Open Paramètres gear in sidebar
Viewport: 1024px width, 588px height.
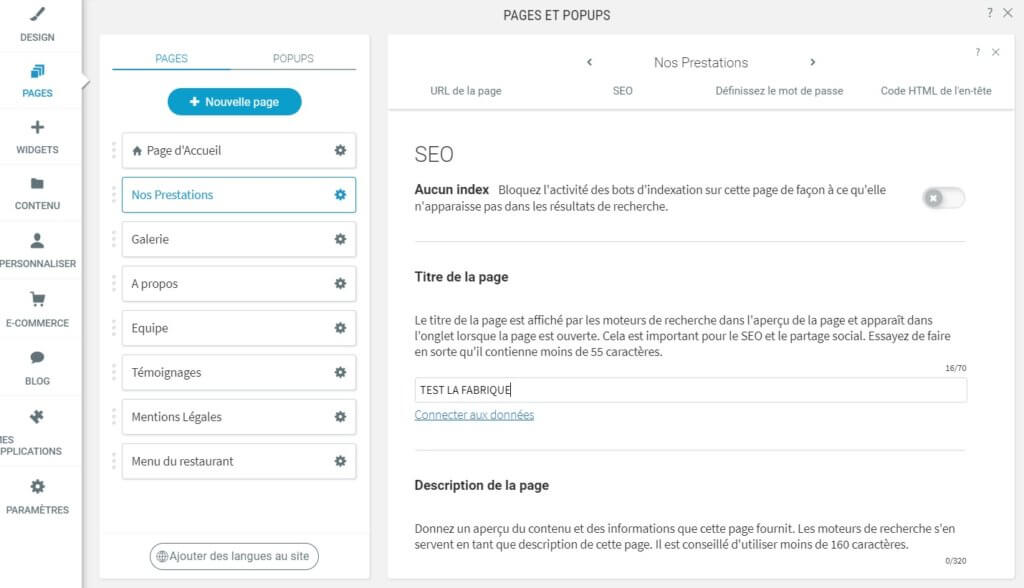(37, 496)
